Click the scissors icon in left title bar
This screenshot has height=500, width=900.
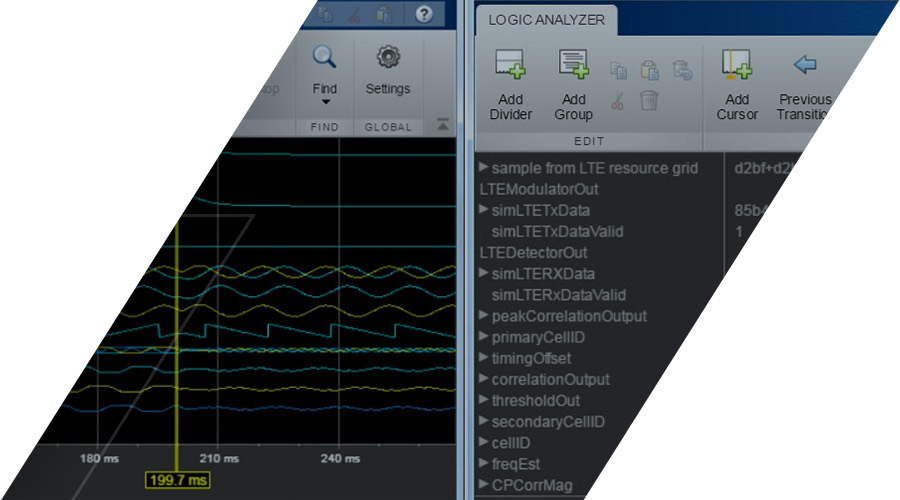click(354, 15)
